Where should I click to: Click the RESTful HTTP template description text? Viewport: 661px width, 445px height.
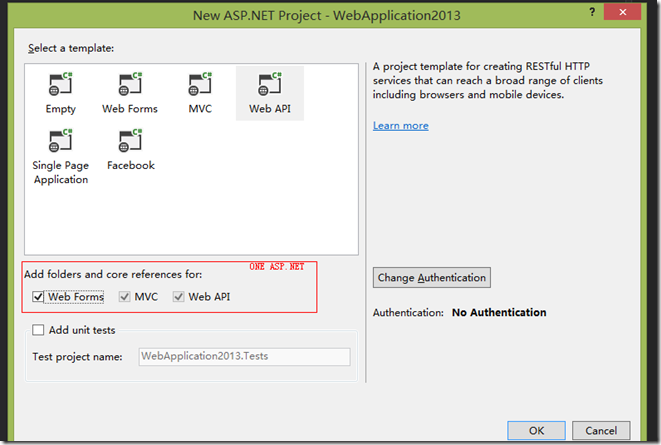tap(488, 80)
